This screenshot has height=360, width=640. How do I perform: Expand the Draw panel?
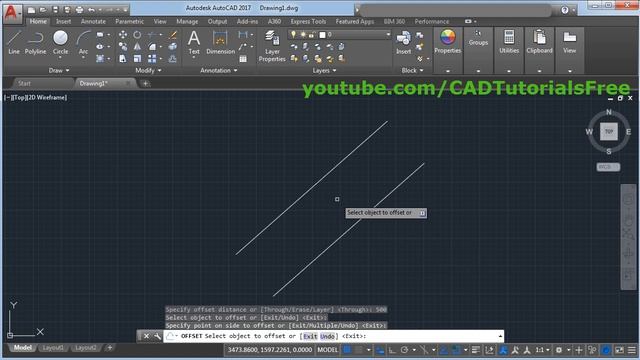click(59, 71)
